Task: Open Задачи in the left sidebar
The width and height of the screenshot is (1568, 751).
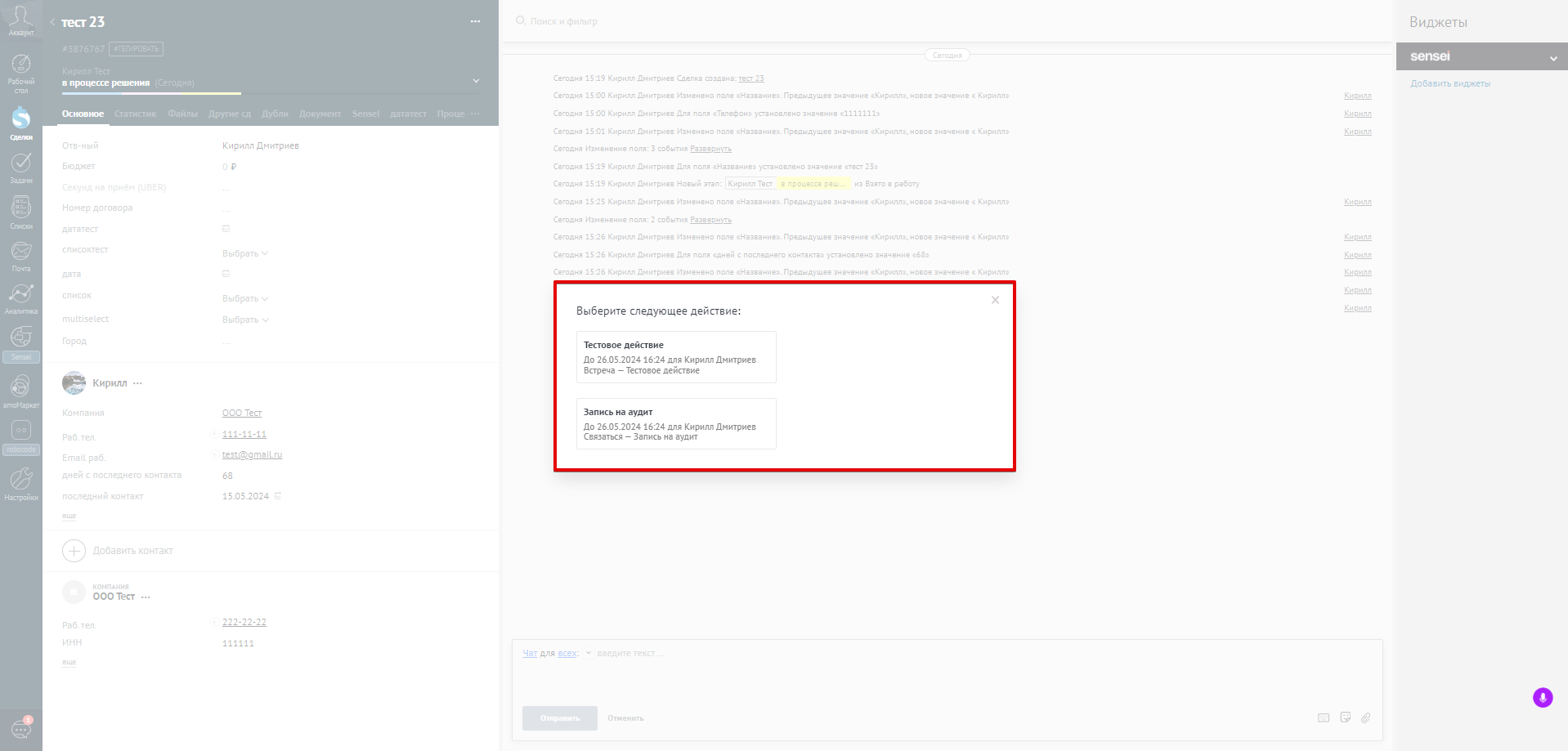Action: 20,168
